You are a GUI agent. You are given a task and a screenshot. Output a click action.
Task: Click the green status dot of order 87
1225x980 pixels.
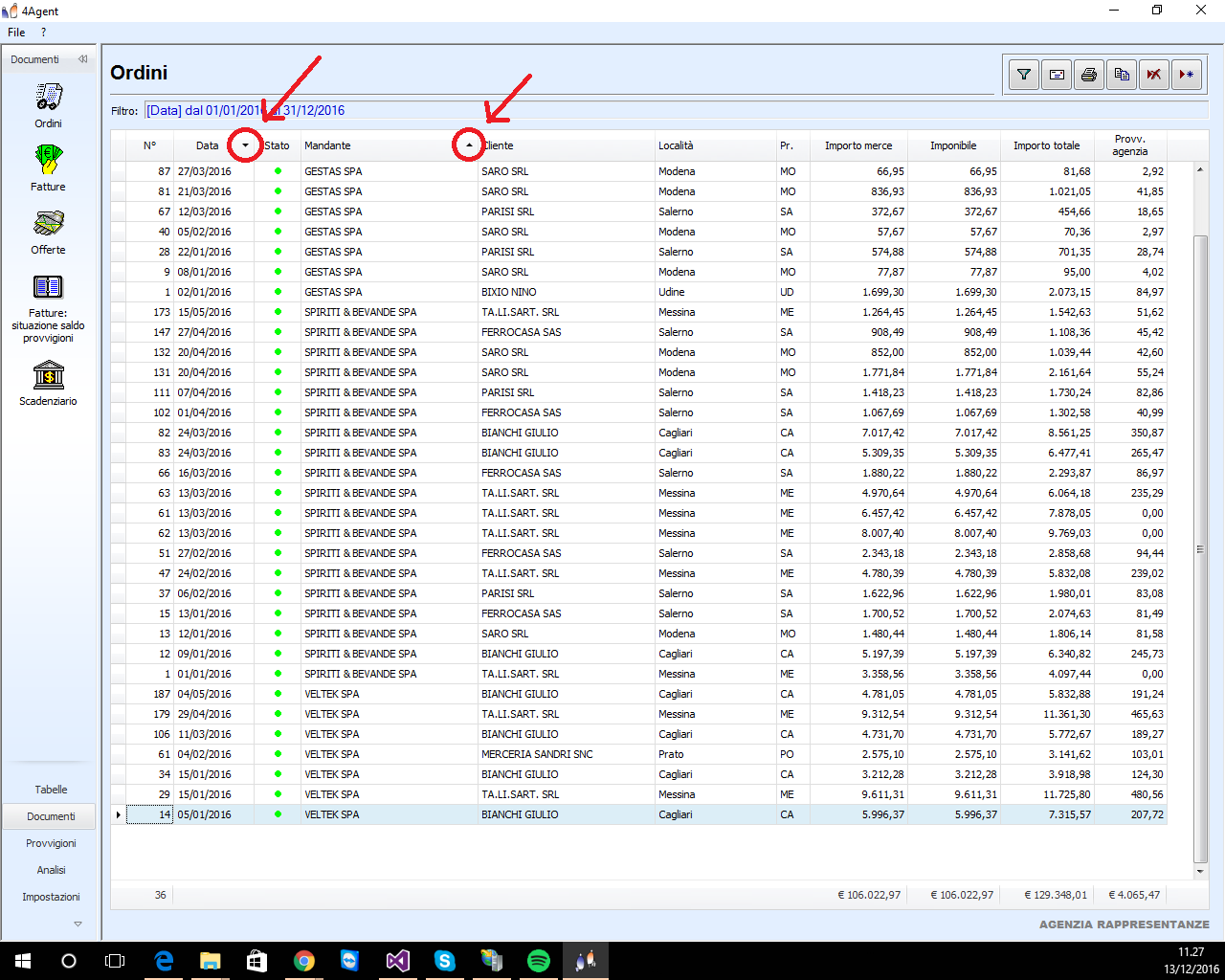pyautogui.click(x=278, y=171)
